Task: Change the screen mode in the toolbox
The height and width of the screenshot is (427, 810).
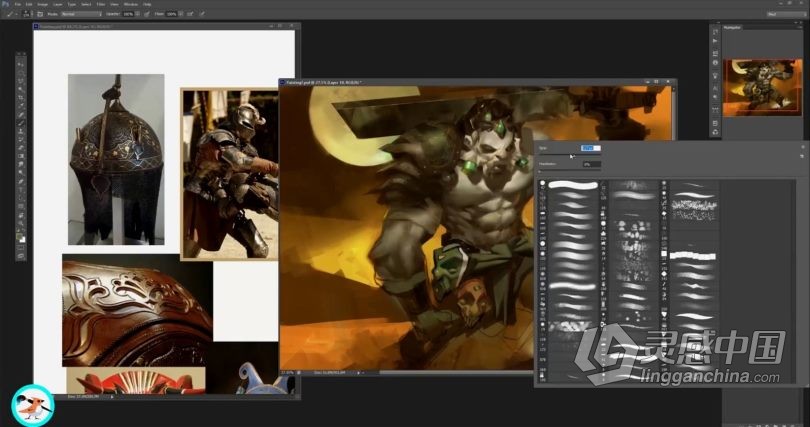Action: 21,257
